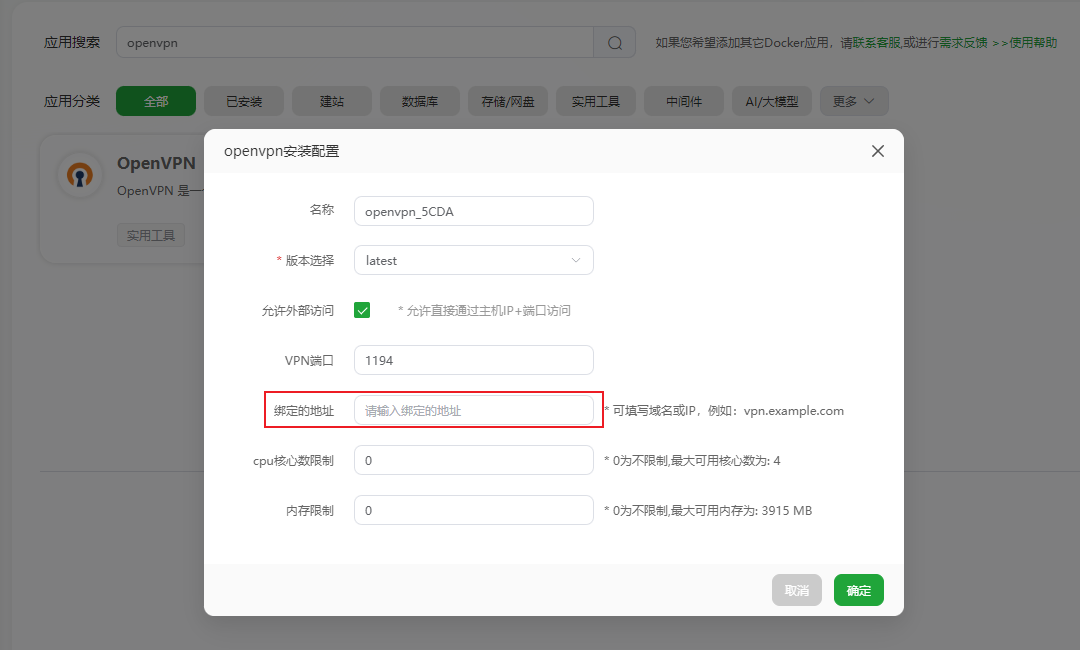Click the 确定 confirm button
Image resolution: width=1080 pixels, height=650 pixels.
point(859,590)
